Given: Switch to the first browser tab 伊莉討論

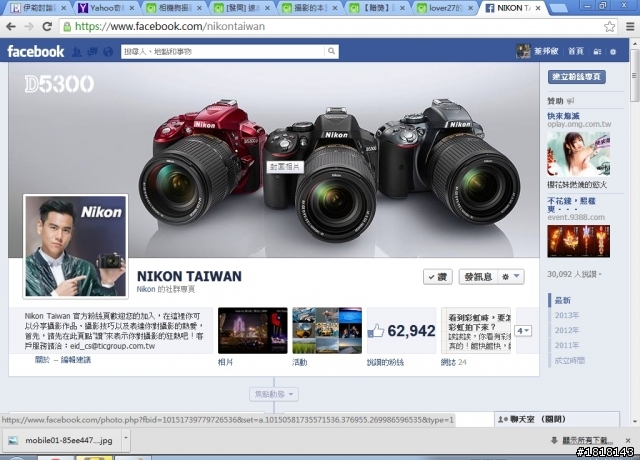Looking at the screenshot, I should pyautogui.click(x=38, y=8).
